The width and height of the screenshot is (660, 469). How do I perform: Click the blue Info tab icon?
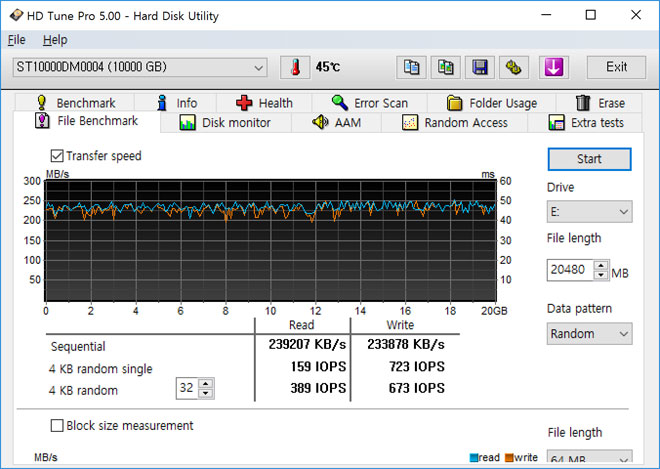162,103
